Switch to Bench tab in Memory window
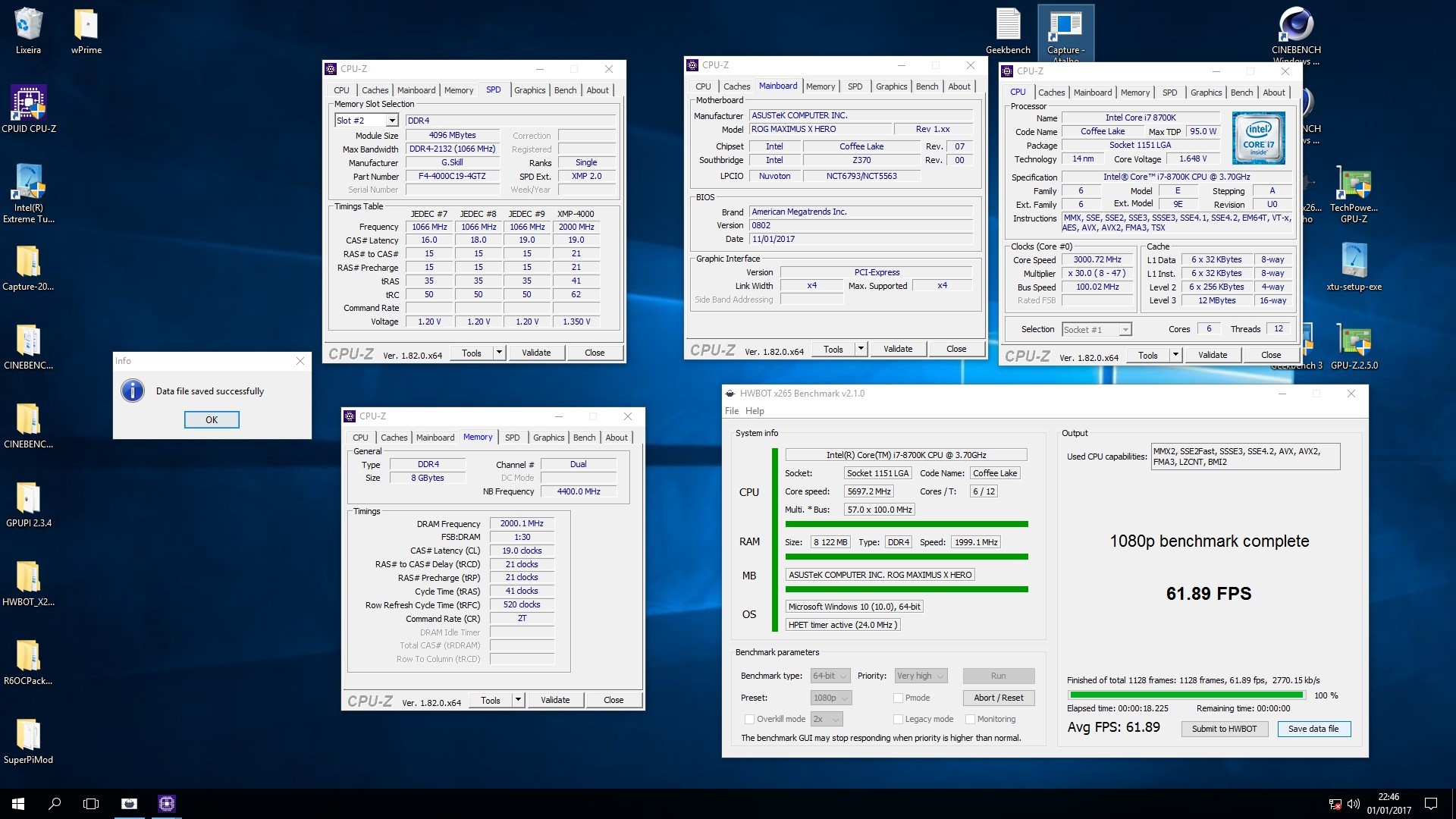The image size is (1456, 819). pos(584,438)
